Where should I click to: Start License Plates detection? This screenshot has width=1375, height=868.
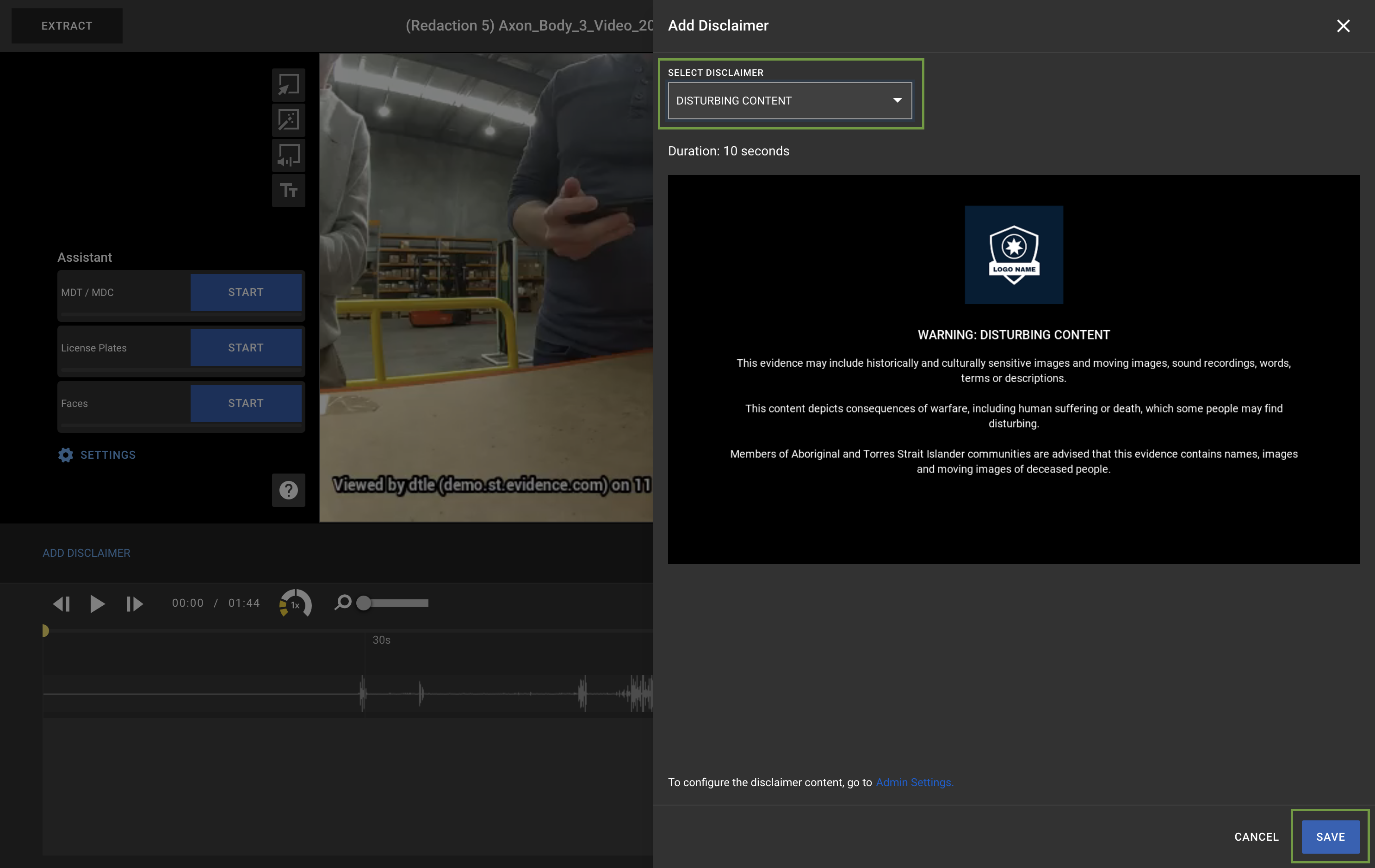click(245, 347)
